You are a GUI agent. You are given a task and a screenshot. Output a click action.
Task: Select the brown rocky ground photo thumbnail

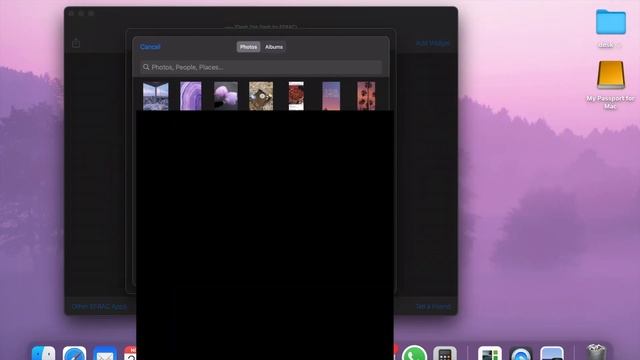261,96
